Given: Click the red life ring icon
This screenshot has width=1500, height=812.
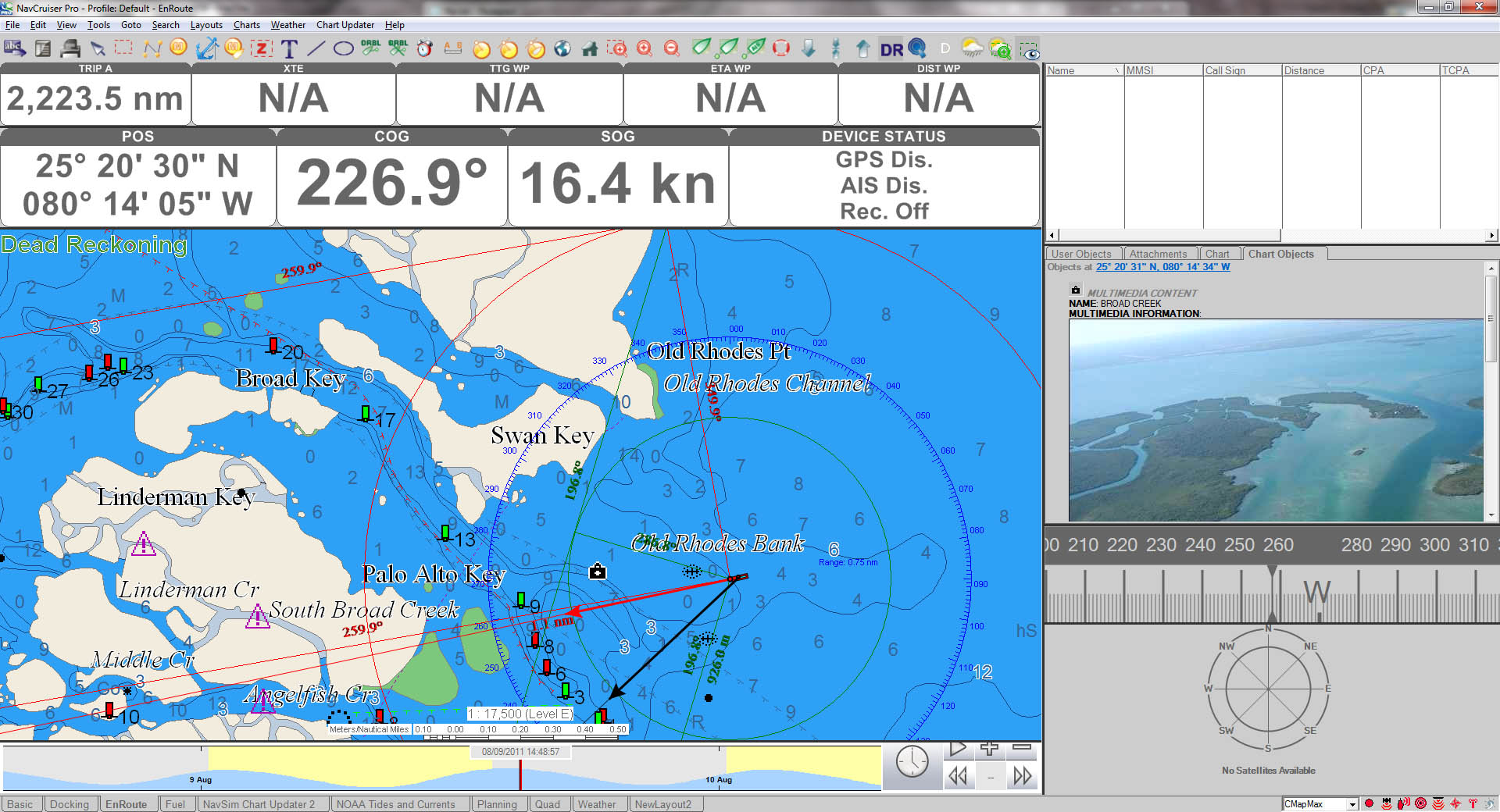Looking at the screenshot, I should coord(781,48).
